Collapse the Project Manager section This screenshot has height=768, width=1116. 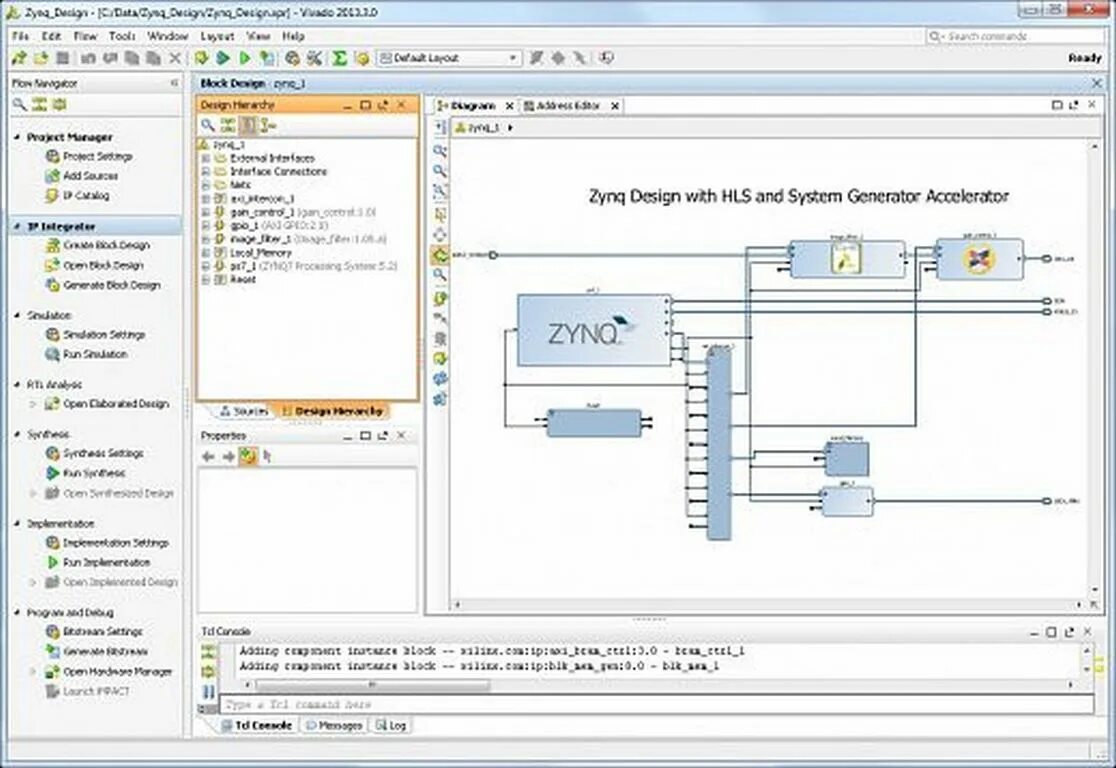point(17,137)
